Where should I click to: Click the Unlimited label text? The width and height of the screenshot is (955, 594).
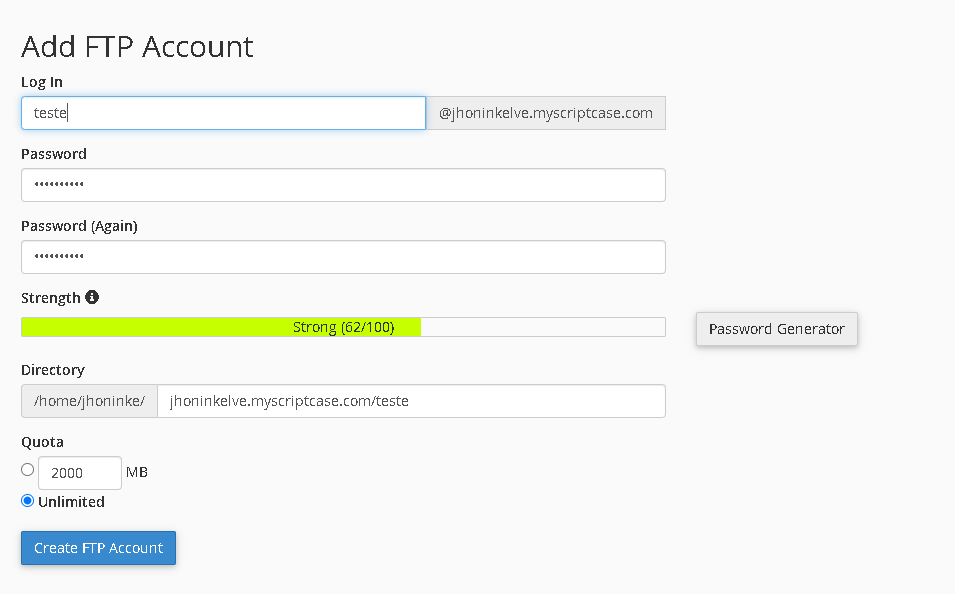coord(71,502)
